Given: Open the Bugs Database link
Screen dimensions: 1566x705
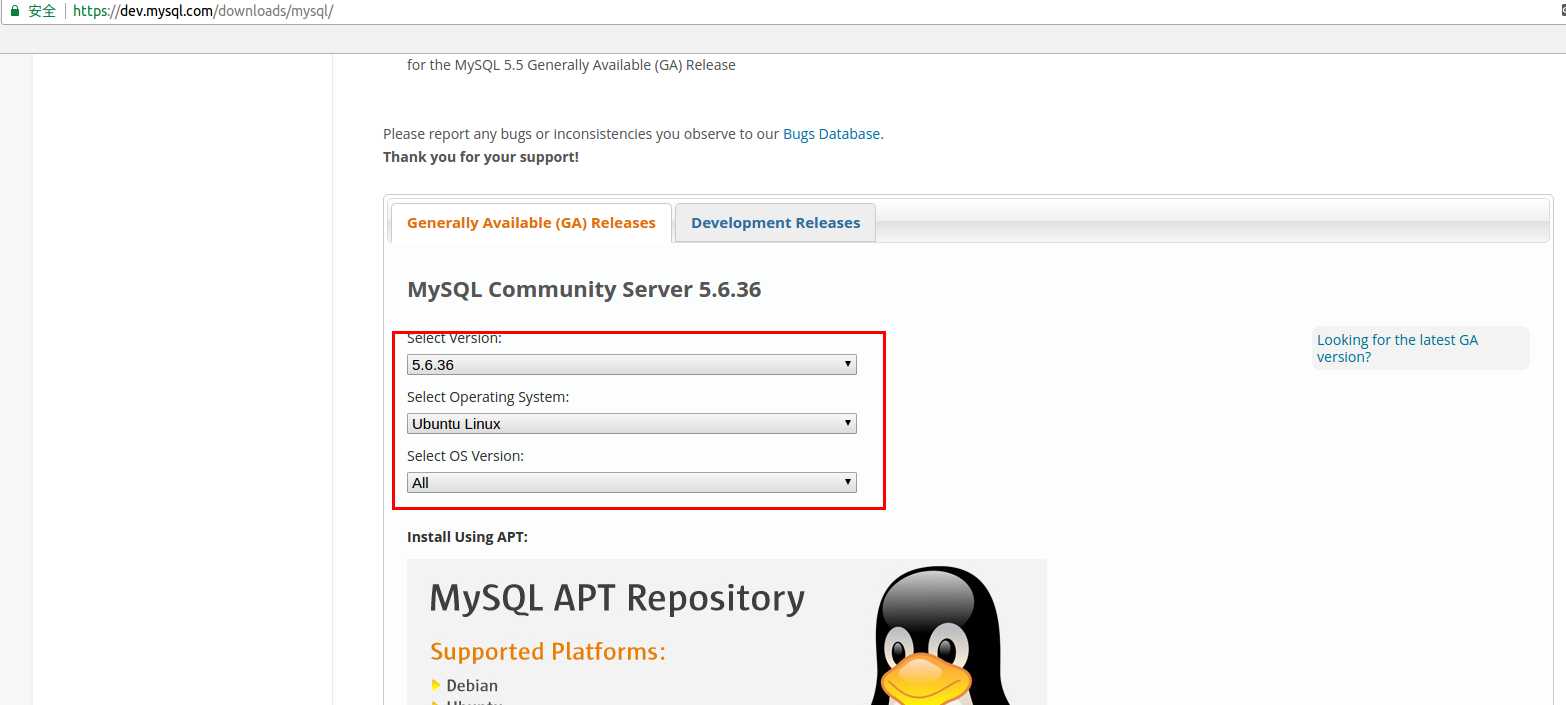Looking at the screenshot, I should (831, 134).
